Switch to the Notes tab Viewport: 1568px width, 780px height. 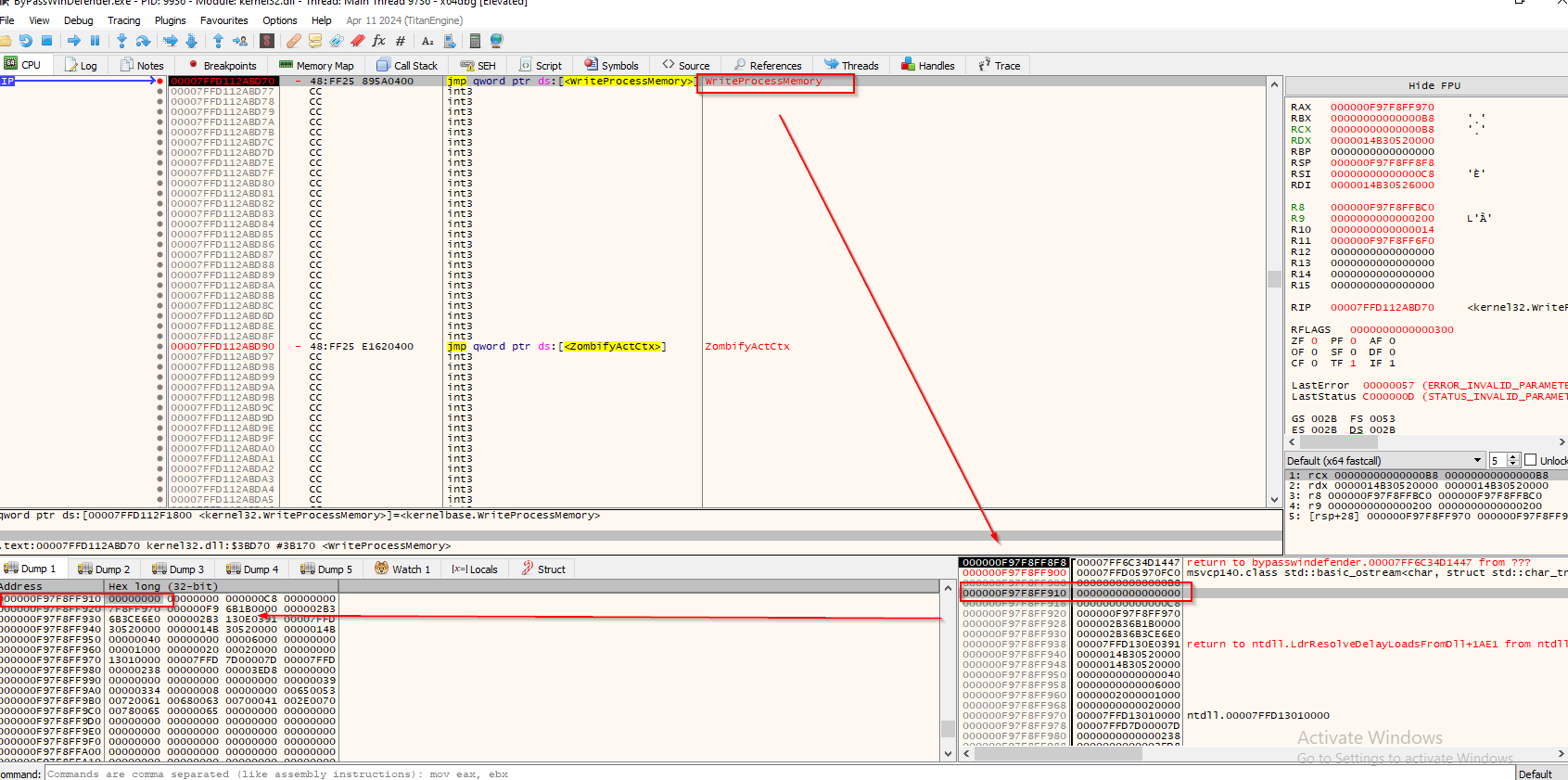pos(142,66)
